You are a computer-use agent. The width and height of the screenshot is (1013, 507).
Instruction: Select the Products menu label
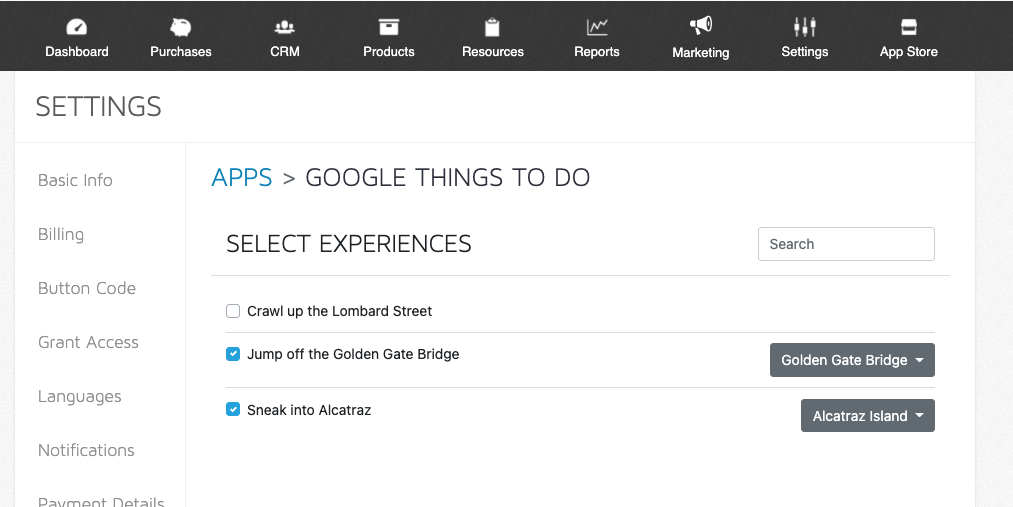coord(388,52)
